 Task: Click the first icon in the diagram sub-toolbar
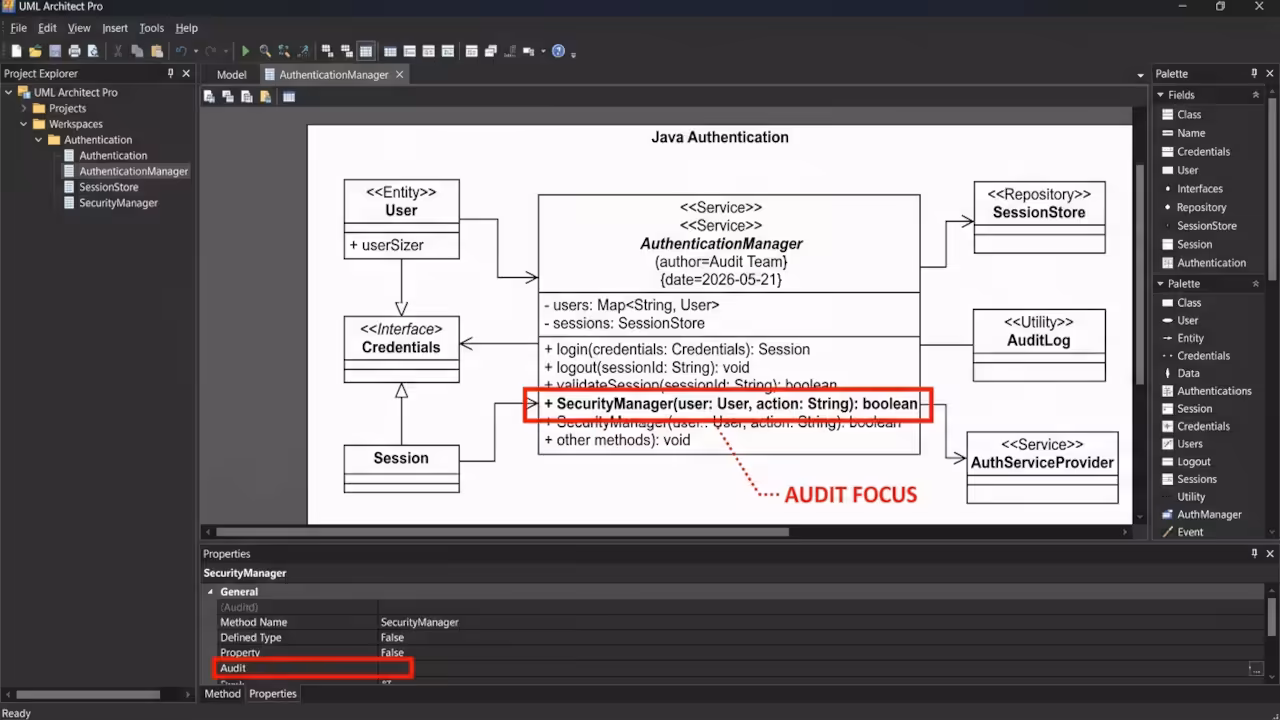coord(210,97)
